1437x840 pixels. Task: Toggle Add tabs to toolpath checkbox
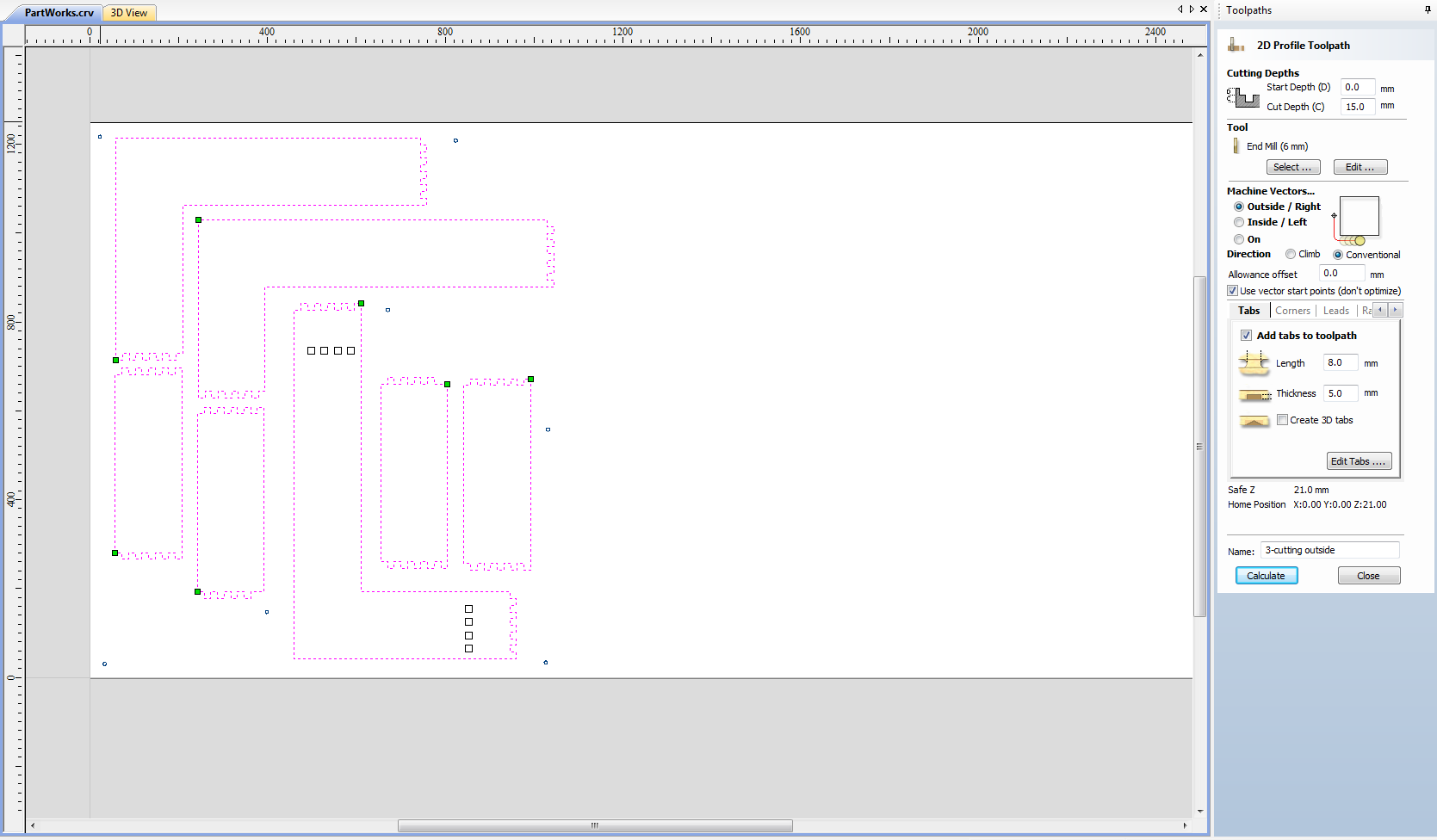tap(1246, 336)
